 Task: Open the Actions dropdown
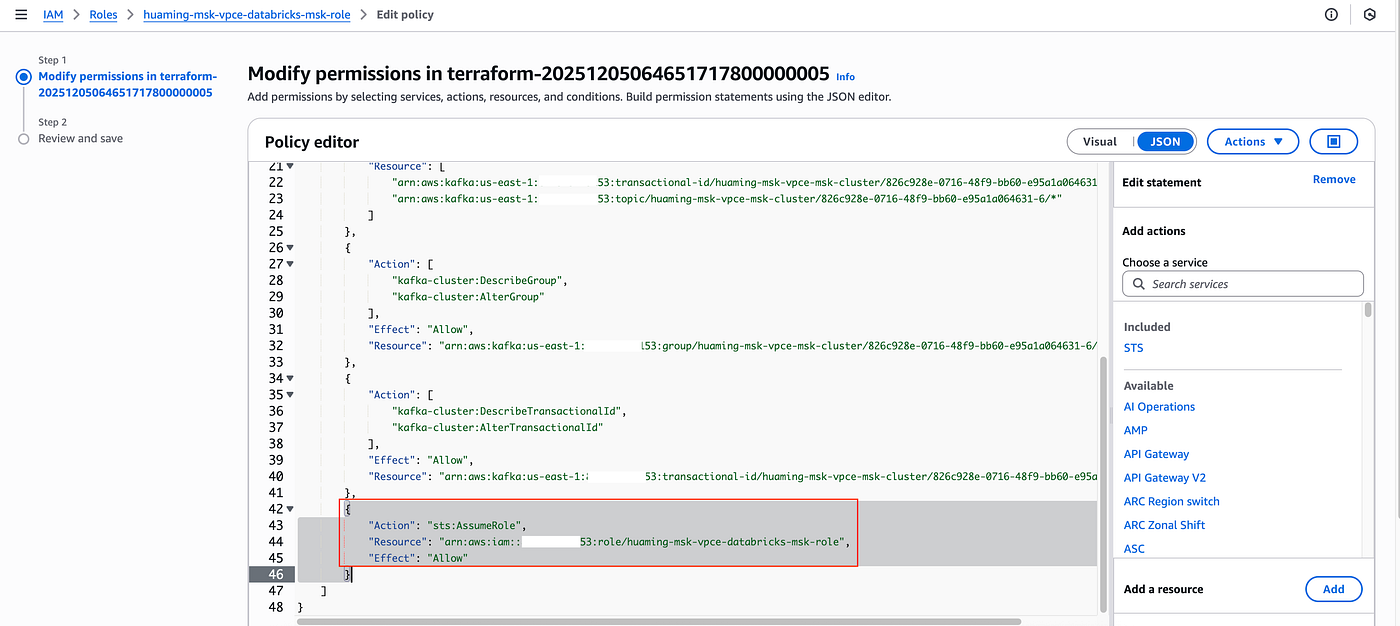(x=1253, y=142)
